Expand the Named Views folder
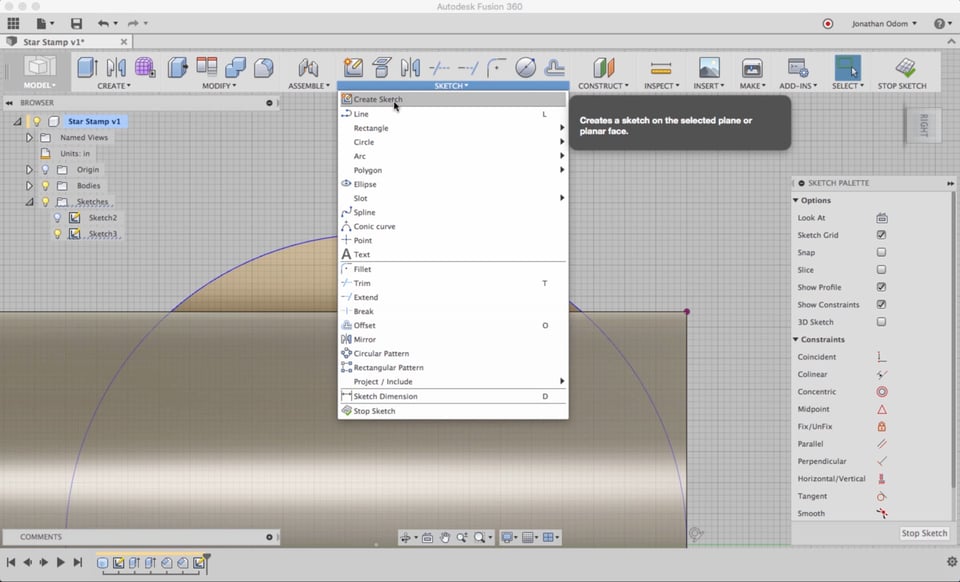 (29, 138)
